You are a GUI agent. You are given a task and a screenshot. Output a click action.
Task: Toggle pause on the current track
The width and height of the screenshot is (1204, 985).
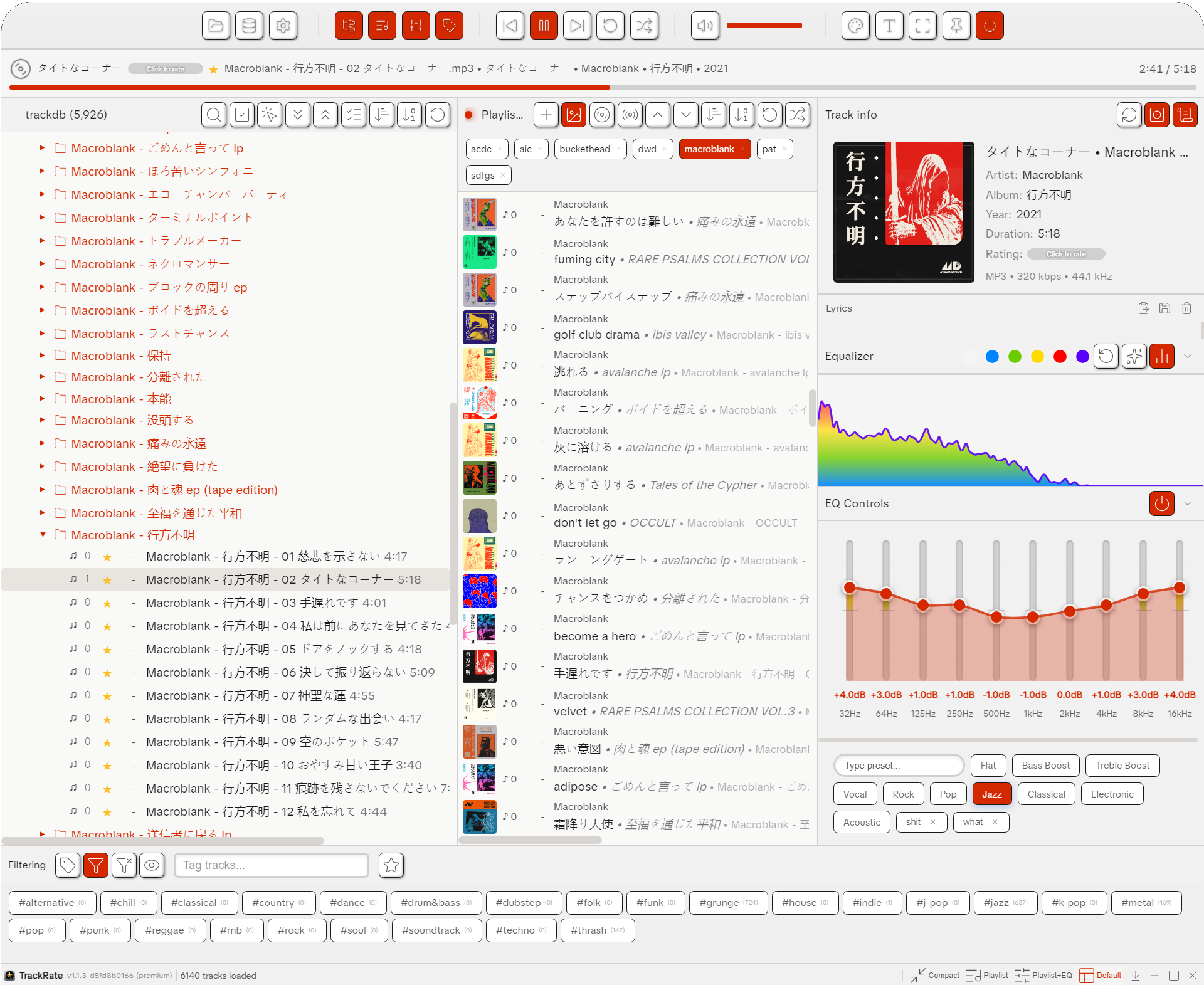pyautogui.click(x=544, y=25)
